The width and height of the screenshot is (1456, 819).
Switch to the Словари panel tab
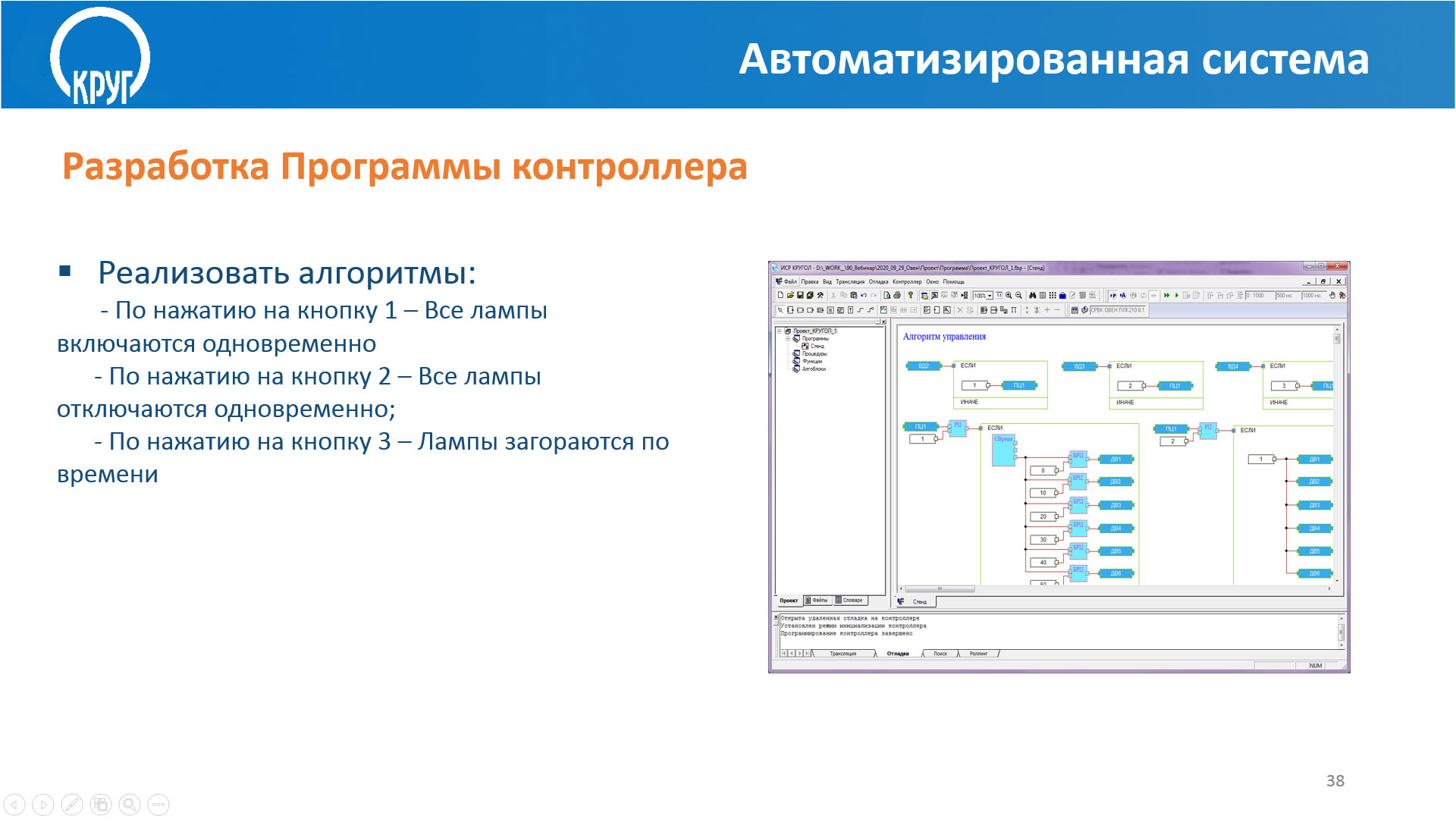[x=850, y=601]
